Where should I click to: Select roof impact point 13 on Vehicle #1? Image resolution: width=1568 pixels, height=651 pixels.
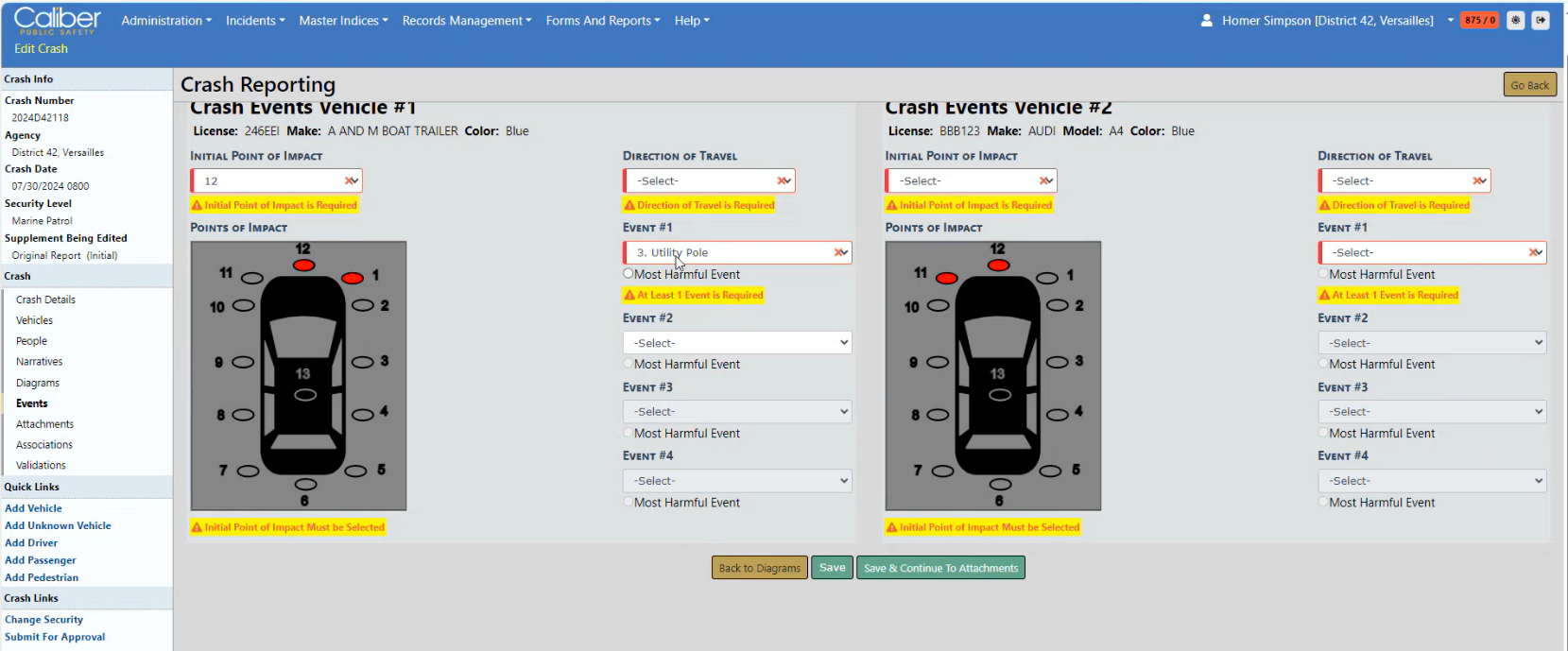tap(304, 395)
